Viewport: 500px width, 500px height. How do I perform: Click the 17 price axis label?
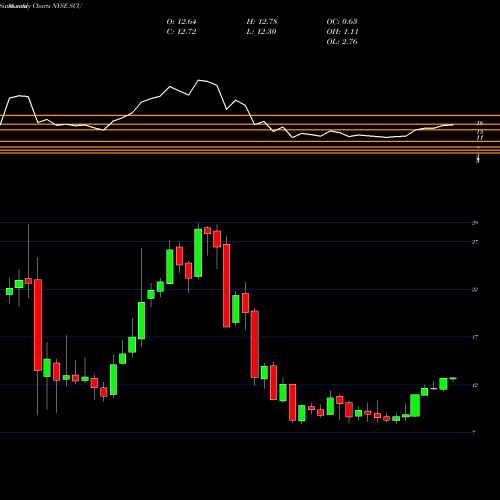[x=475, y=337]
